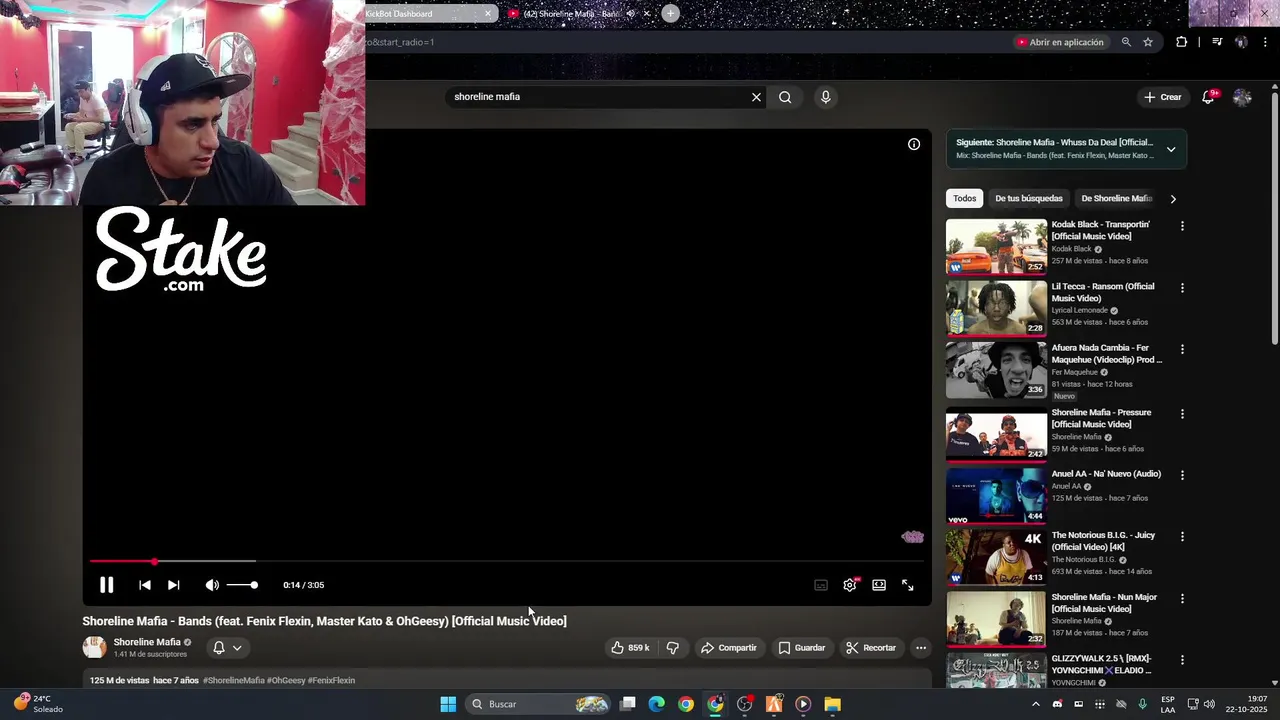Adjust the player volume slider

click(242, 585)
